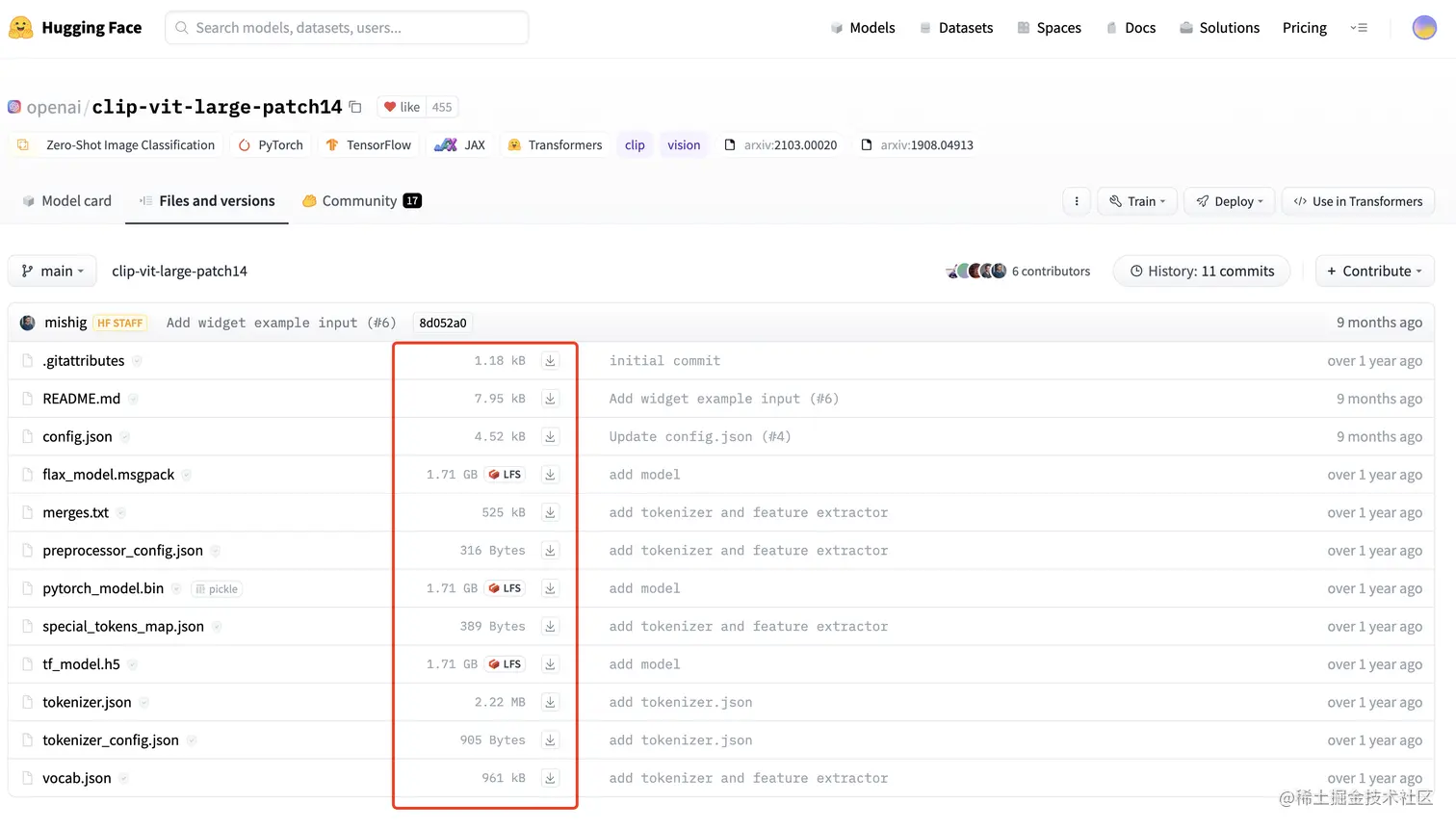Copy model name with the copy icon
The width and height of the screenshot is (1456, 830).
(x=355, y=107)
